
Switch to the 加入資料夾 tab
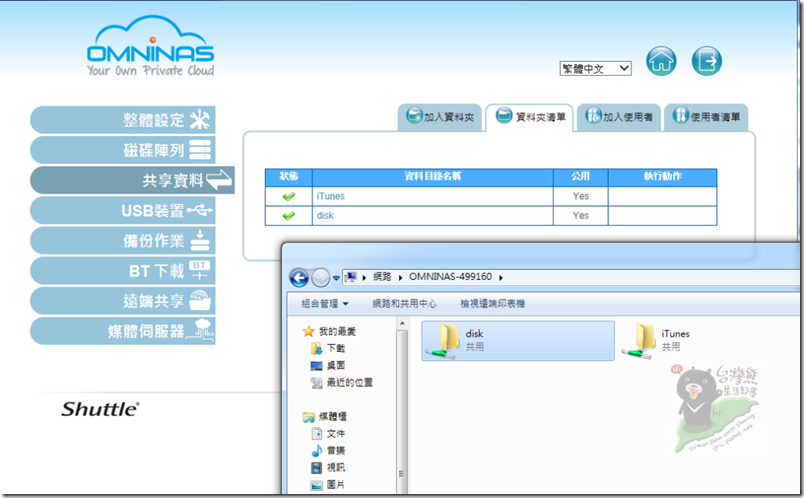point(440,117)
